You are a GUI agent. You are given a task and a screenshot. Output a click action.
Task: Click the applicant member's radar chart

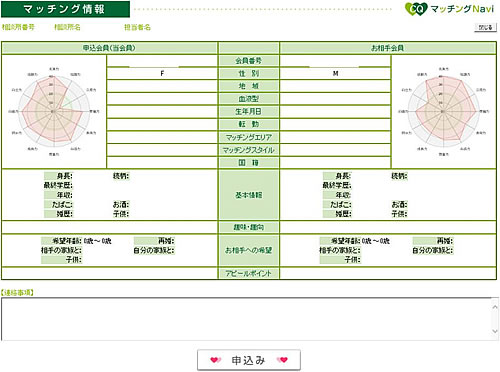point(54,111)
